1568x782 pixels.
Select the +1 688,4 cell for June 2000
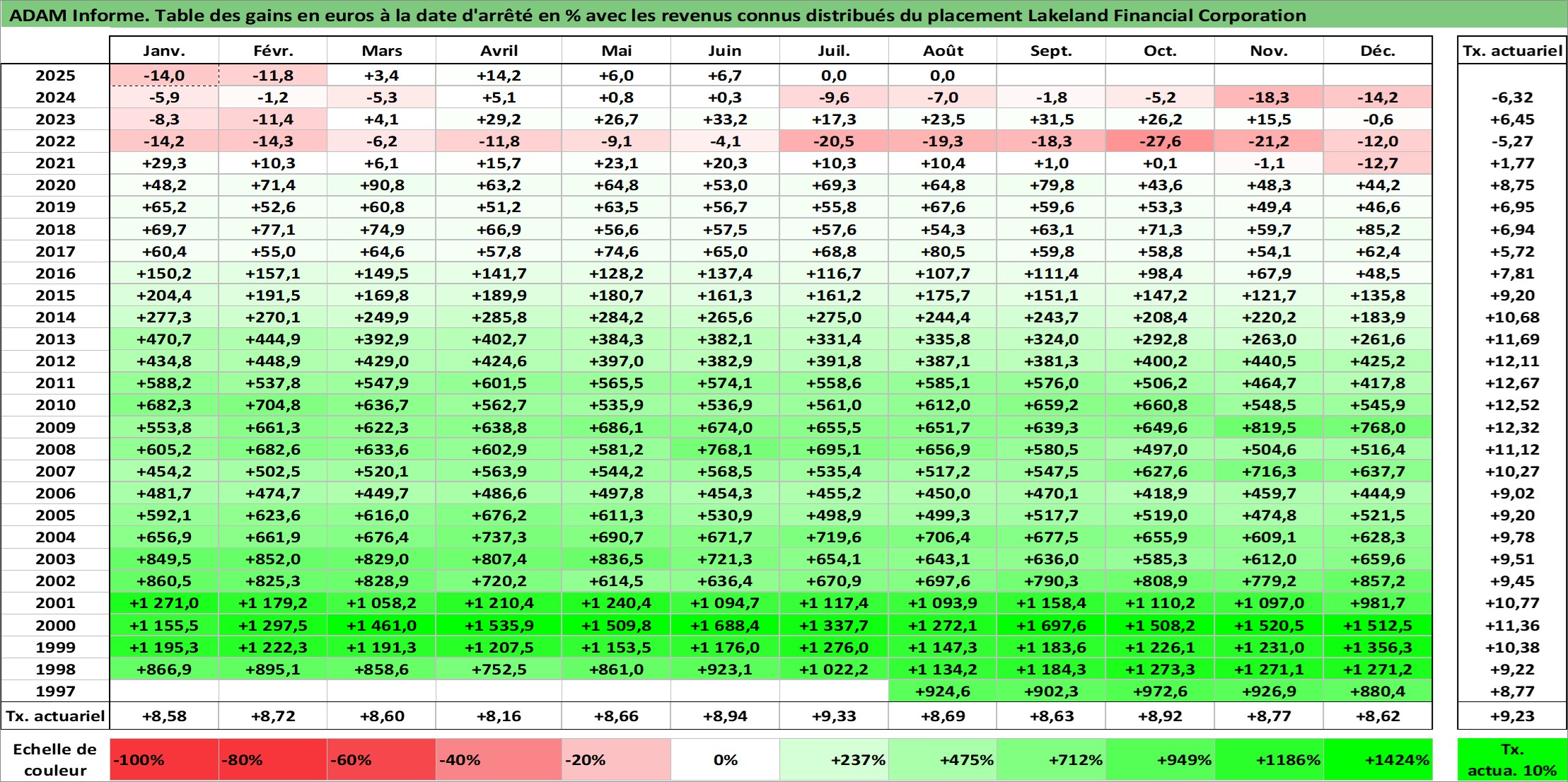pos(725,625)
